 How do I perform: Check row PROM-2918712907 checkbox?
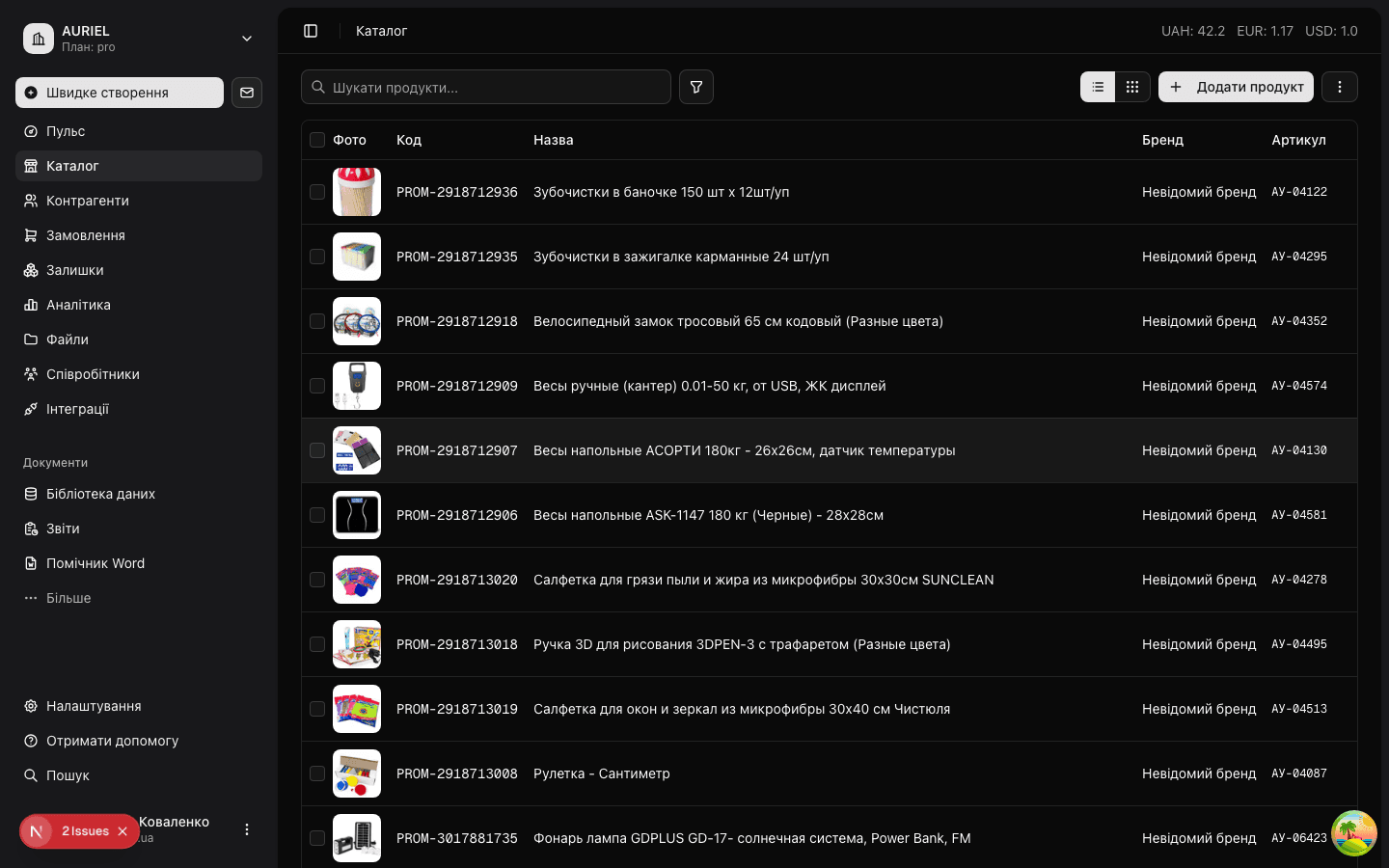pyautogui.click(x=317, y=450)
